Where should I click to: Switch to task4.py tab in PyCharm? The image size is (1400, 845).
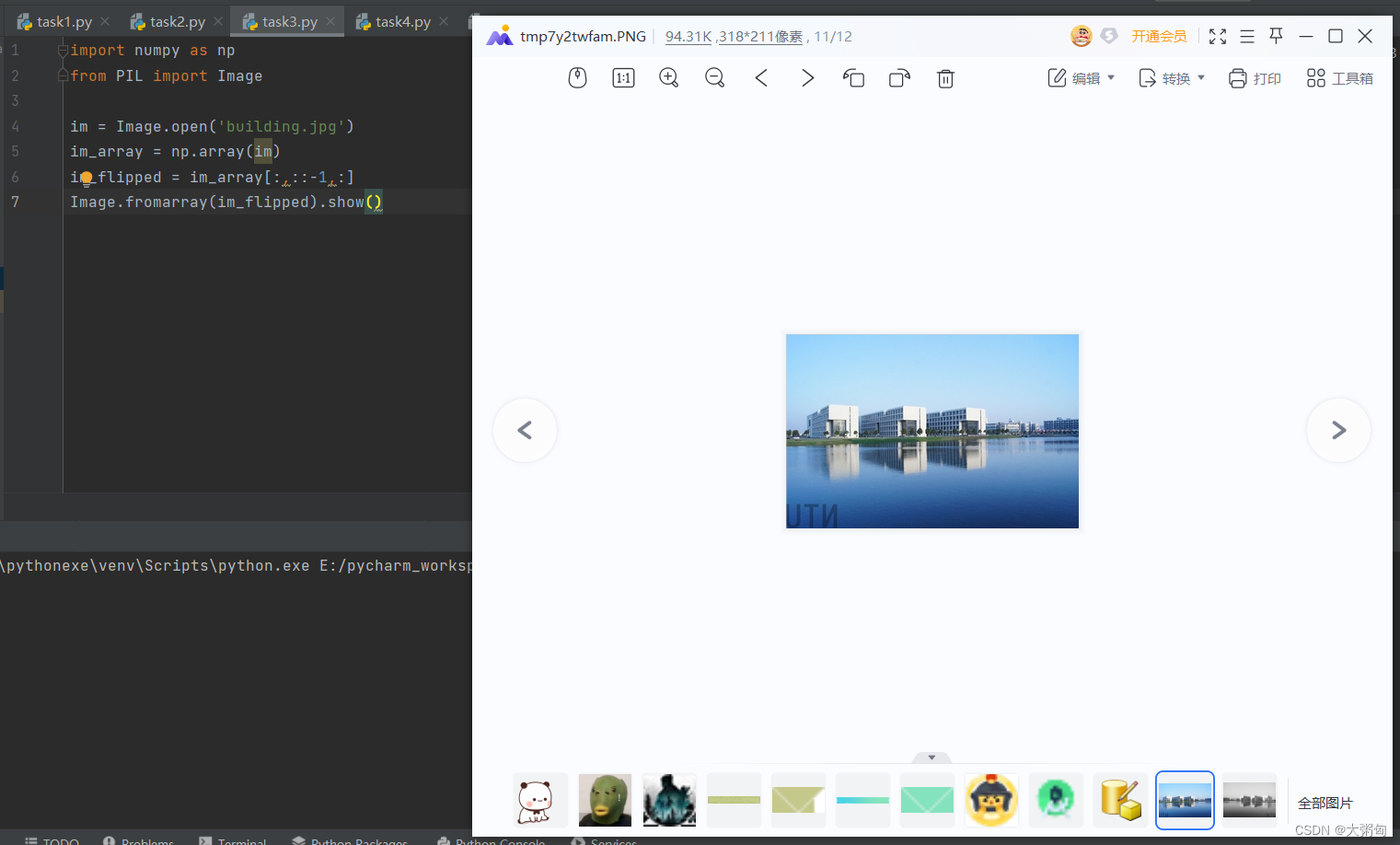point(403,21)
